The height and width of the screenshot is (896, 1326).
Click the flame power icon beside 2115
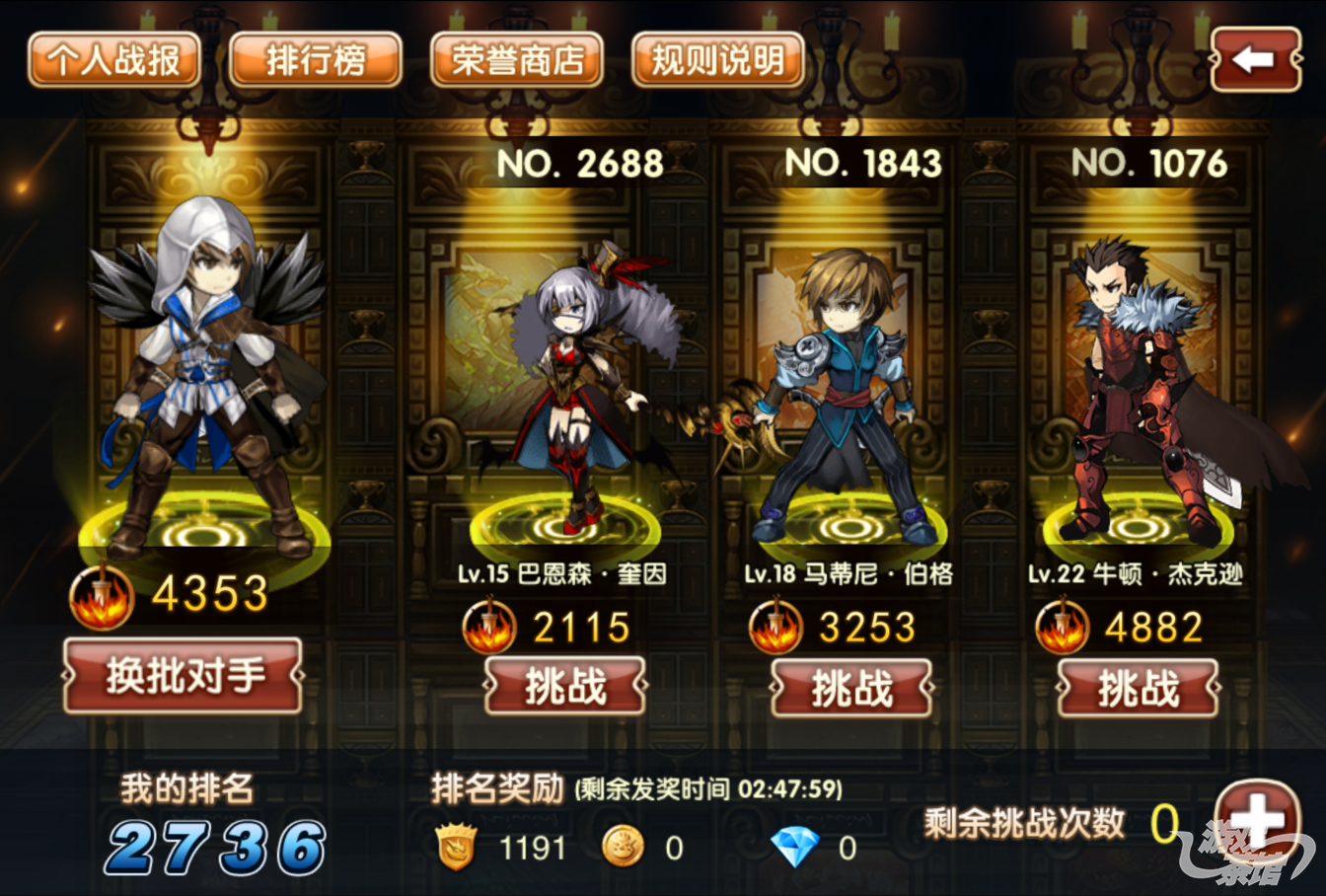[490, 626]
